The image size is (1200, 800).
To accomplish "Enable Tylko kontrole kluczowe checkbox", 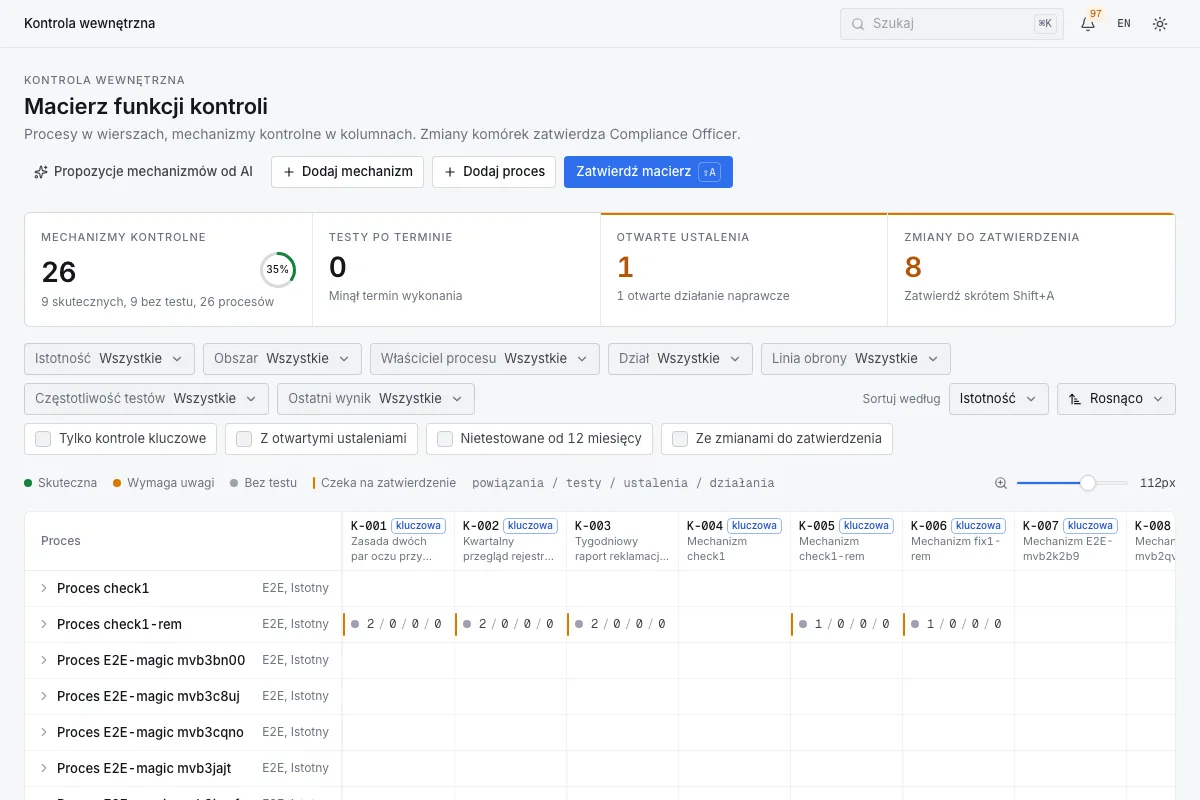I will pyautogui.click(x=43, y=439).
